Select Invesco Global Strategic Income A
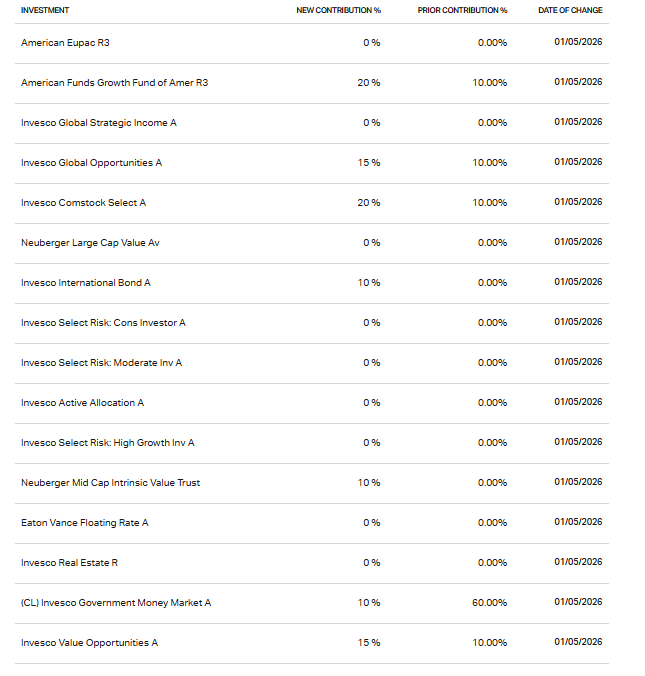The width and height of the screenshot is (645, 676). click(x=98, y=122)
